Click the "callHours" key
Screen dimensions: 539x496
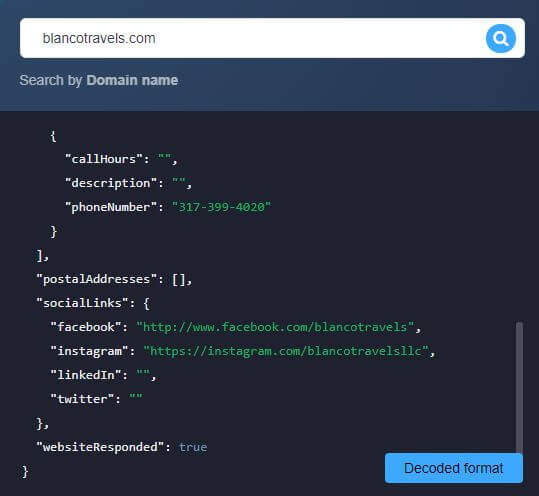[103, 159]
